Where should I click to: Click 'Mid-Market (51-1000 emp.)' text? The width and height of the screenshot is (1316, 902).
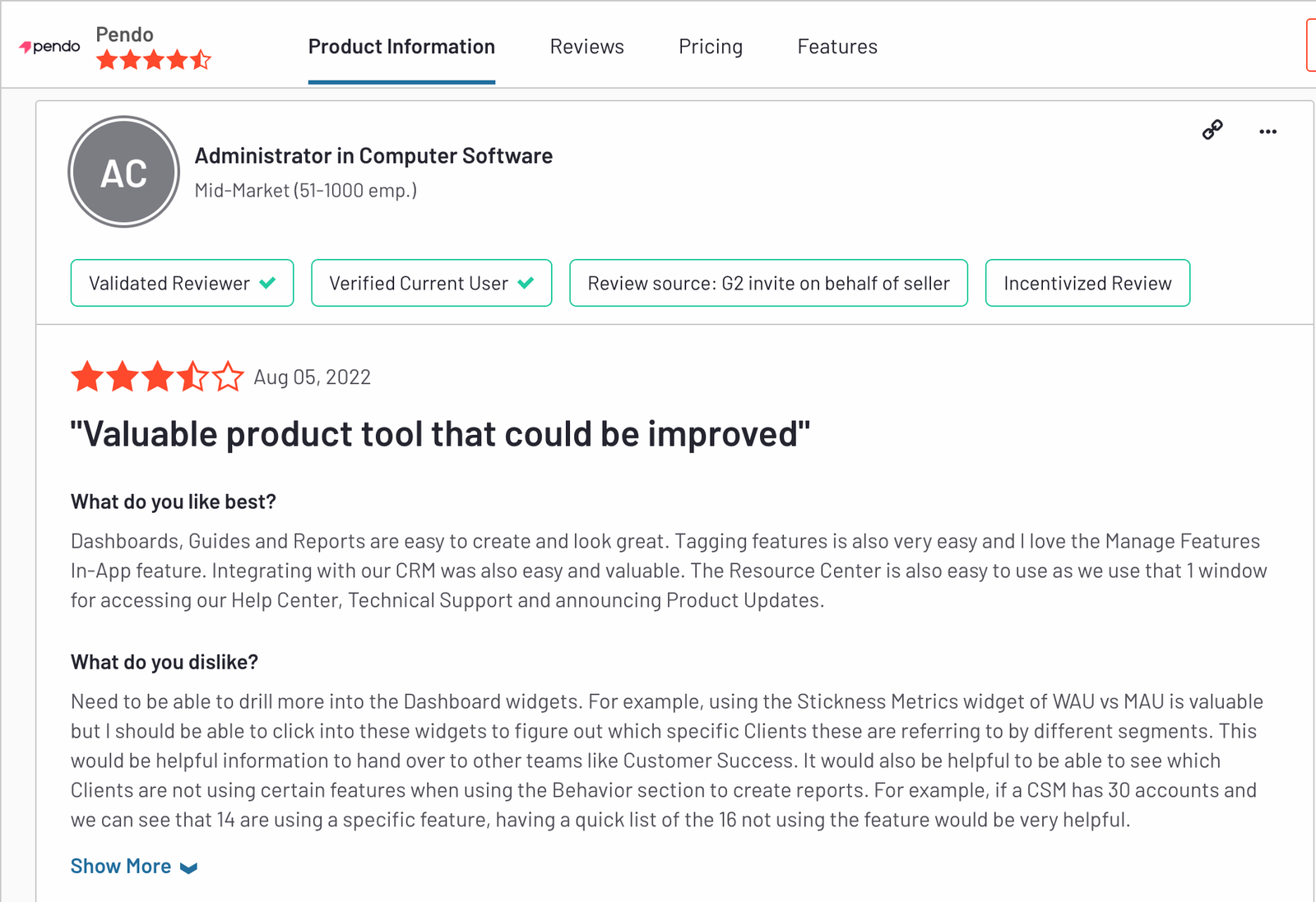(x=306, y=191)
